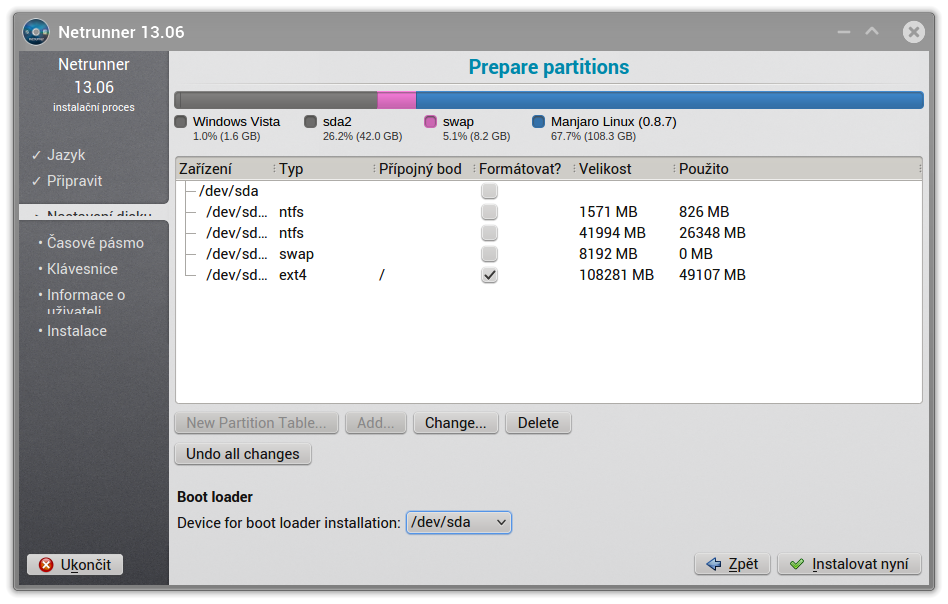The image size is (948, 604).
Task: Click the New Partition Table... button
Action: pos(256,423)
